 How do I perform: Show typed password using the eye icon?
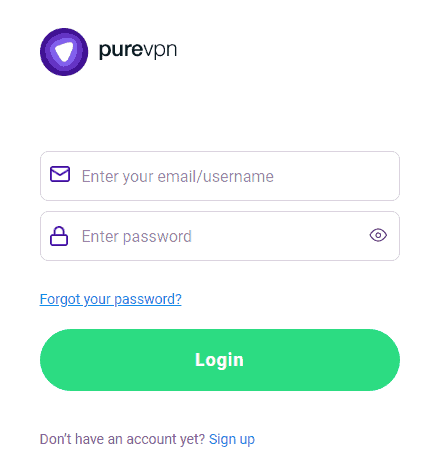point(378,235)
